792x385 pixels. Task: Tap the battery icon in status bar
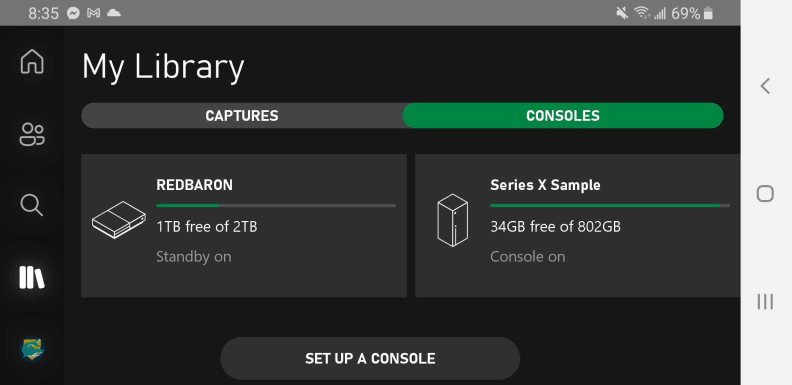pyautogui.click(x=708, y=13)
